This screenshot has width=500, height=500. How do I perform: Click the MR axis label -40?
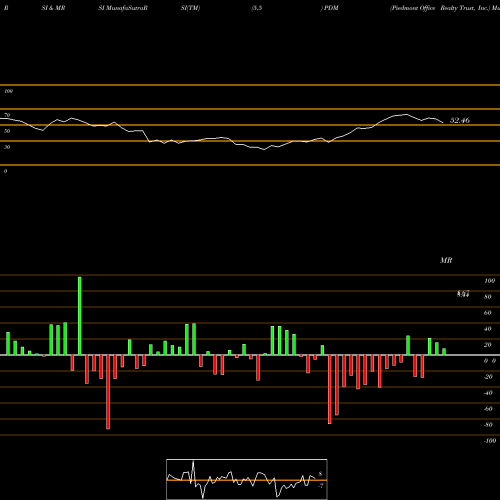click(x=488, y=393)
